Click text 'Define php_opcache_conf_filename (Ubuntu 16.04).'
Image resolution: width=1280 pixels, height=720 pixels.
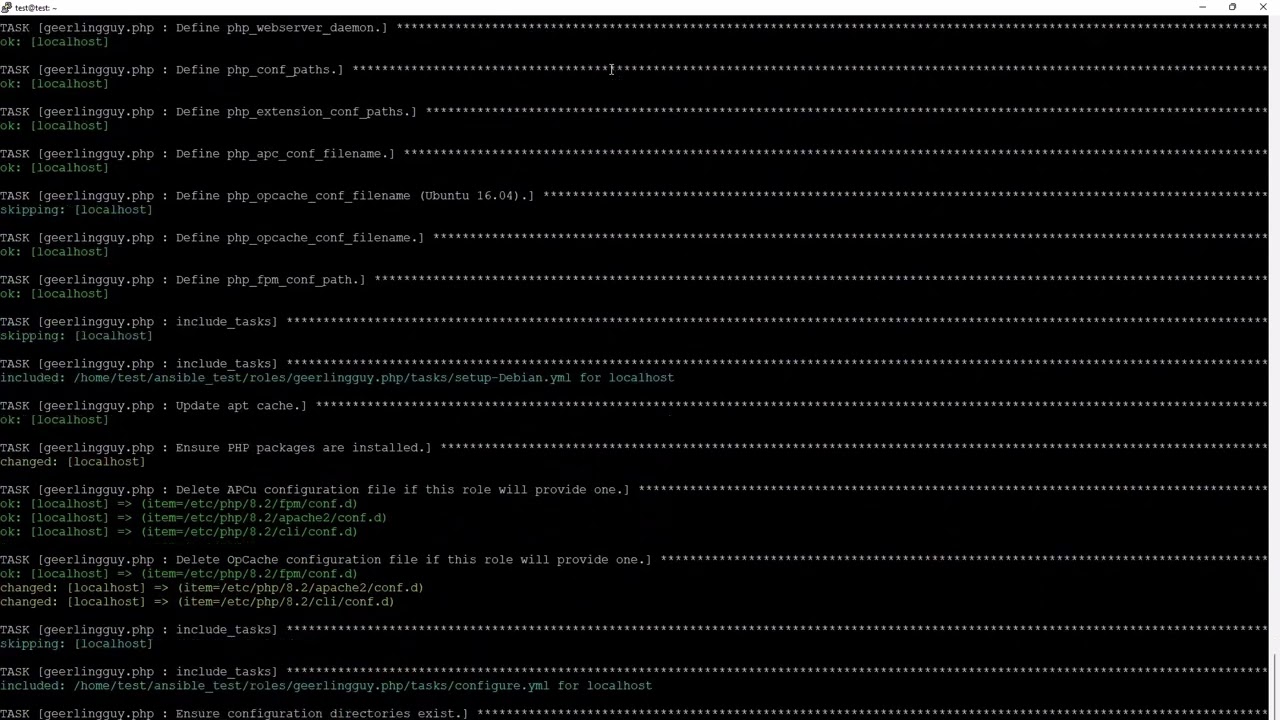(352, 196)
